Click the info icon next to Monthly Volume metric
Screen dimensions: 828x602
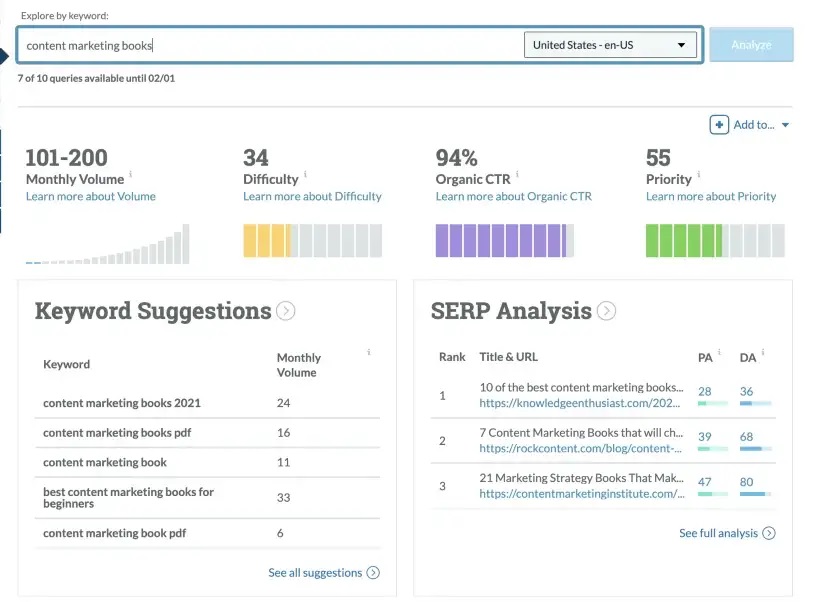130,173
